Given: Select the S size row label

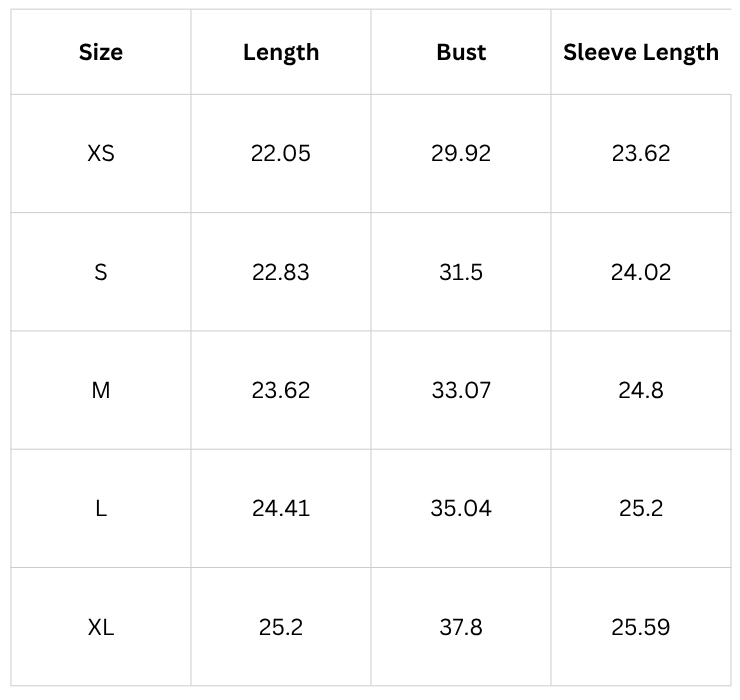Looking at the screenshot, I should click(x=101, y=272).
